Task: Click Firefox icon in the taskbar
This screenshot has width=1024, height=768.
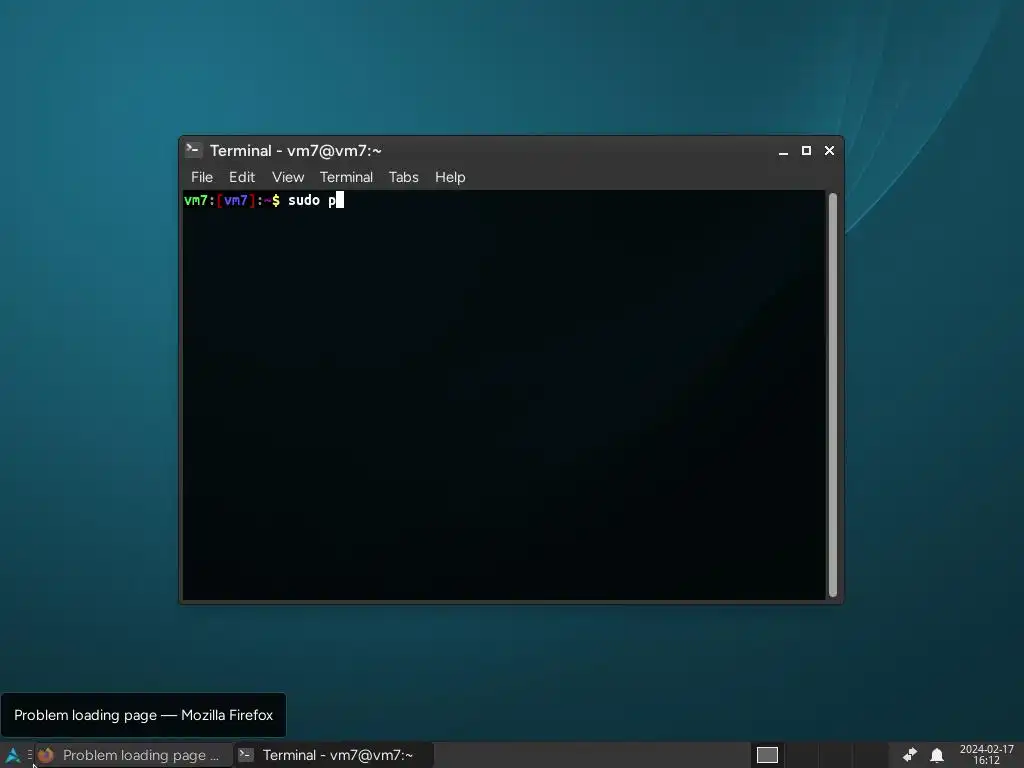Action: [46, 756]
